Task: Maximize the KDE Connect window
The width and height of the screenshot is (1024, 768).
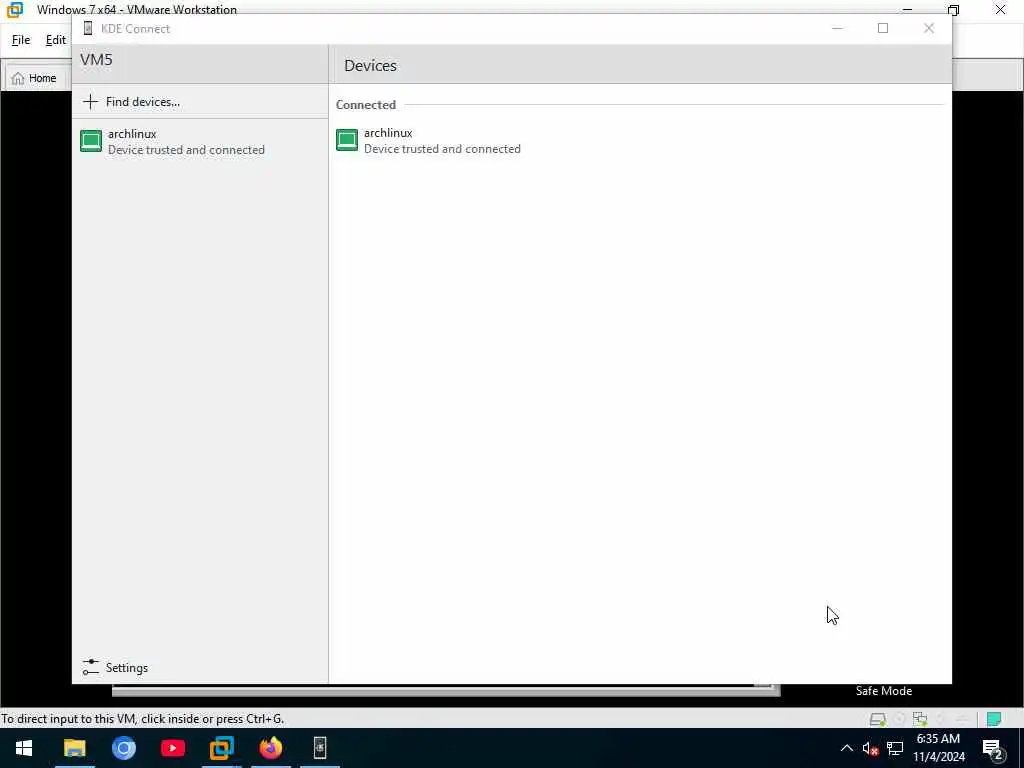Action: 883,28
